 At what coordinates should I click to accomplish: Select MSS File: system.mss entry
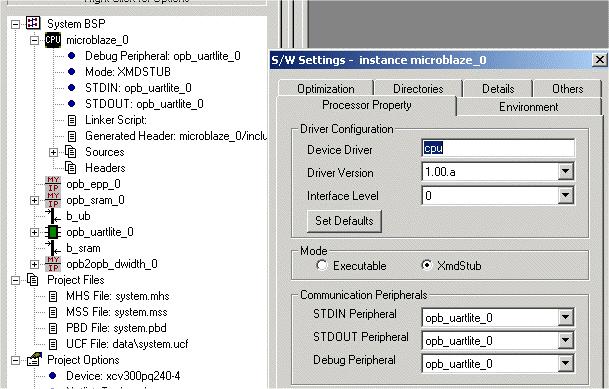(x=117, y=312)
